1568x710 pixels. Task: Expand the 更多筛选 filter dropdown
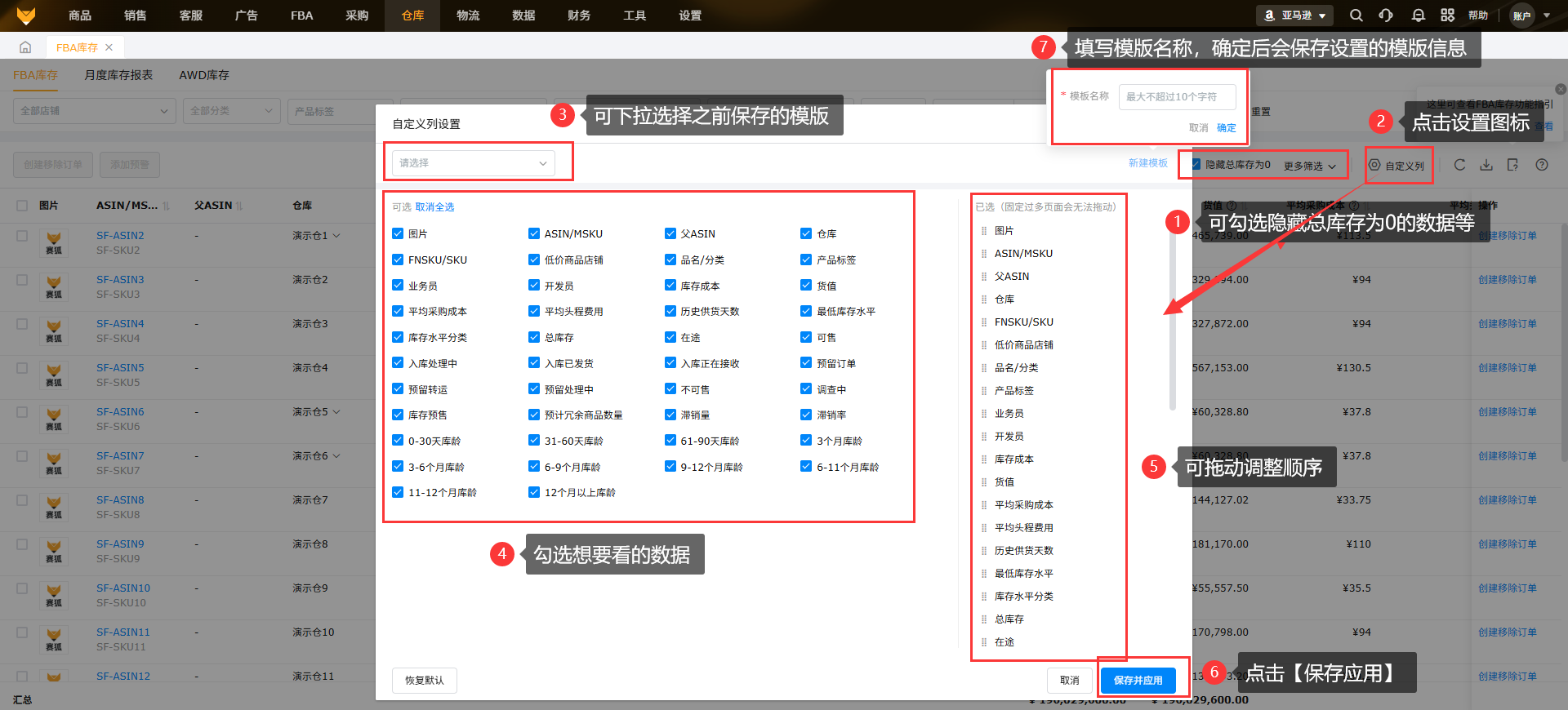point(1309,166)
